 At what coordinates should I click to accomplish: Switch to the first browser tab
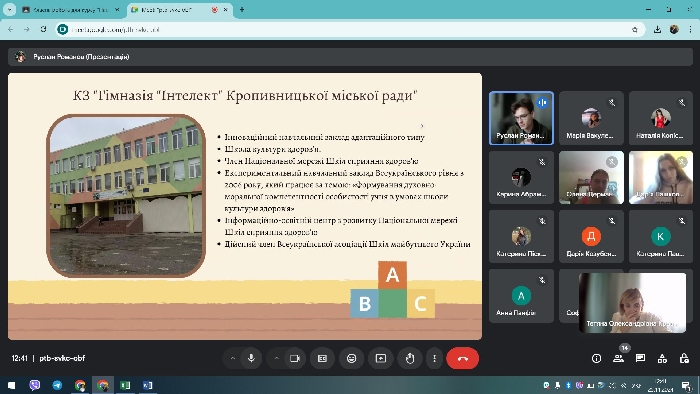pos(71,9)
